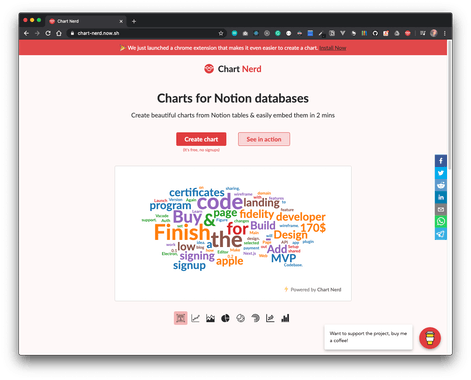Go back in browser history
Viewport: 471px width, 380px height.
(26, 33)
